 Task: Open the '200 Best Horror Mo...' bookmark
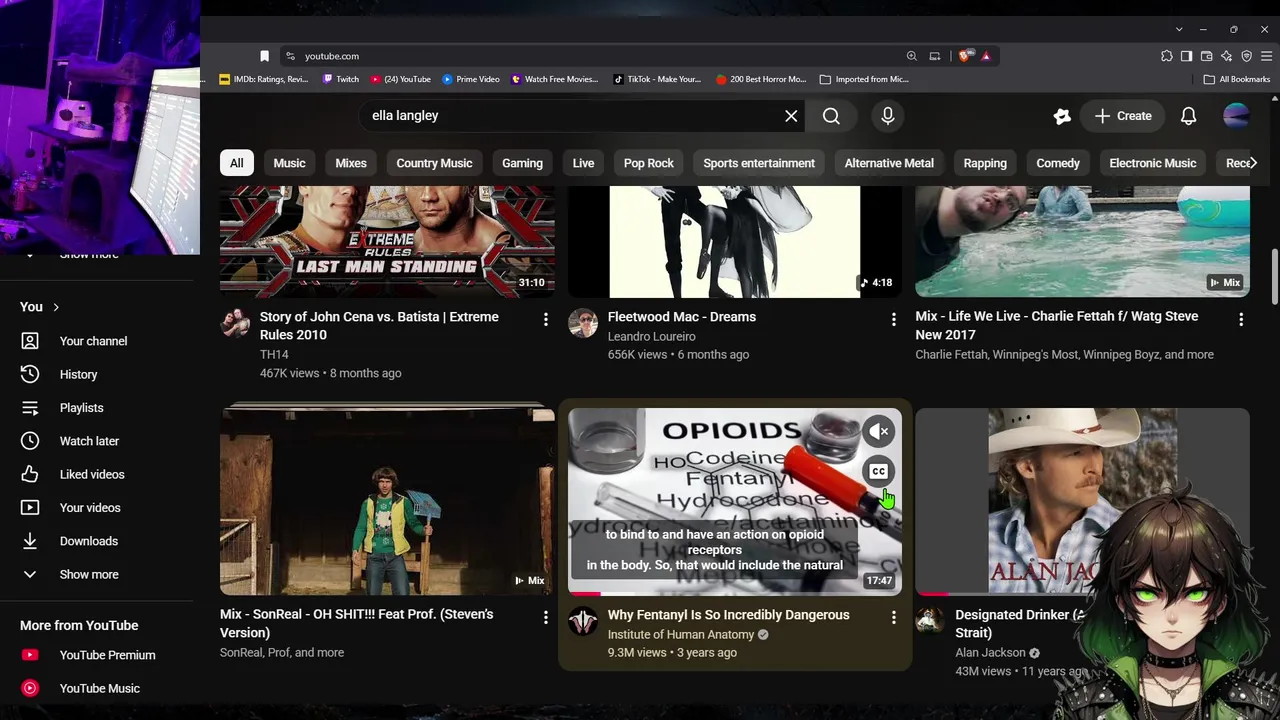761,79
